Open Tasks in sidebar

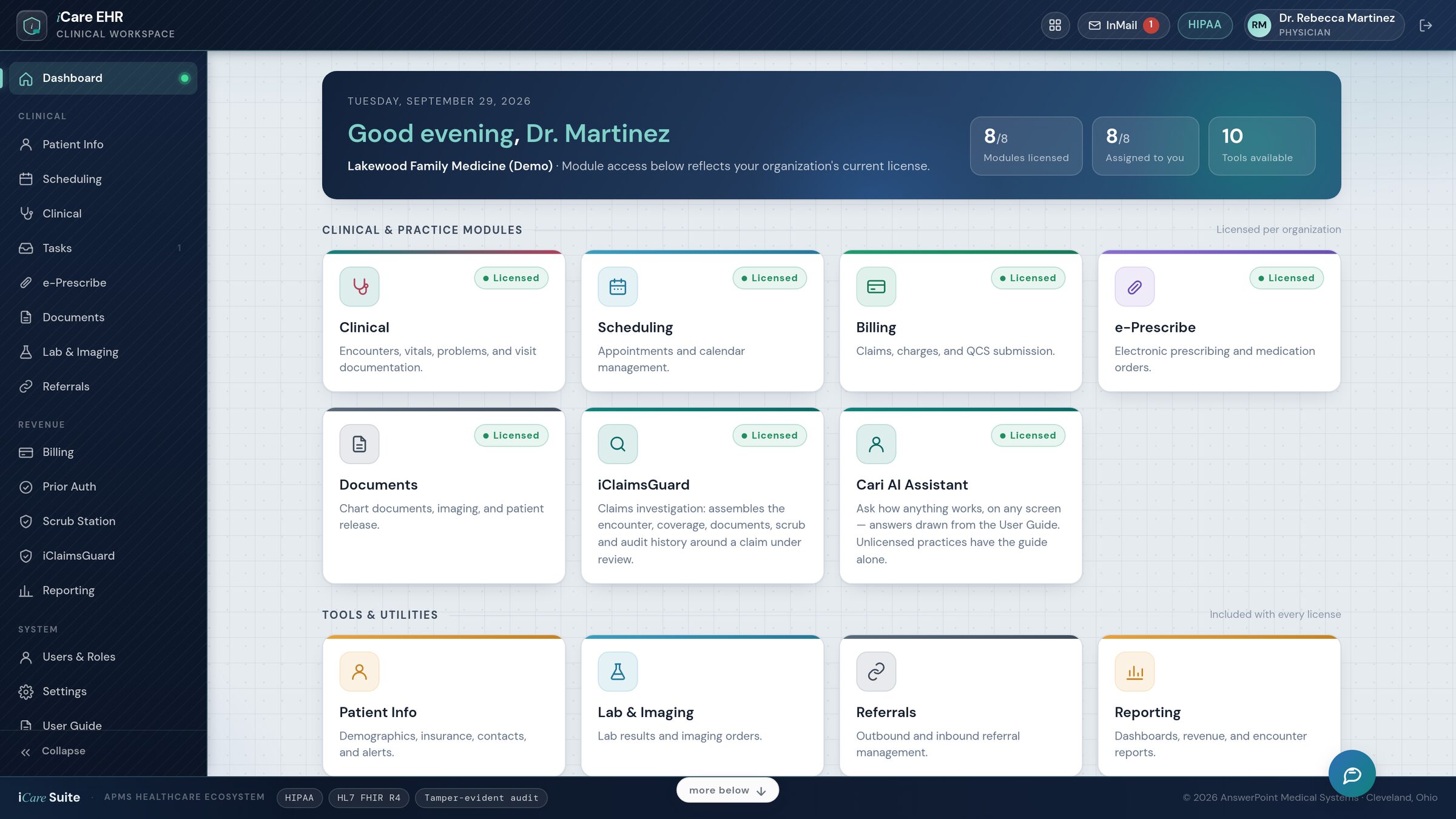(x=103, y=248)
